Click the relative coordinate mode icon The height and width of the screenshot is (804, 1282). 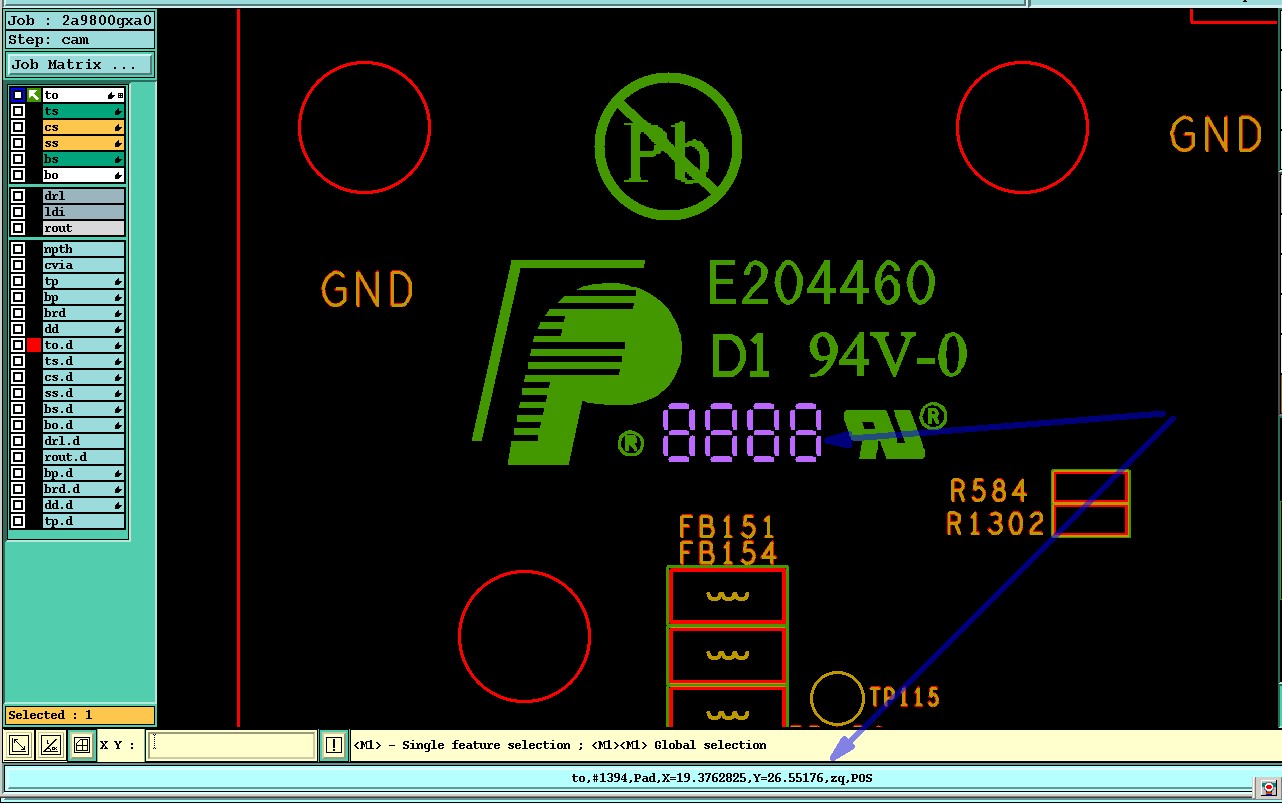pos(50,745)
